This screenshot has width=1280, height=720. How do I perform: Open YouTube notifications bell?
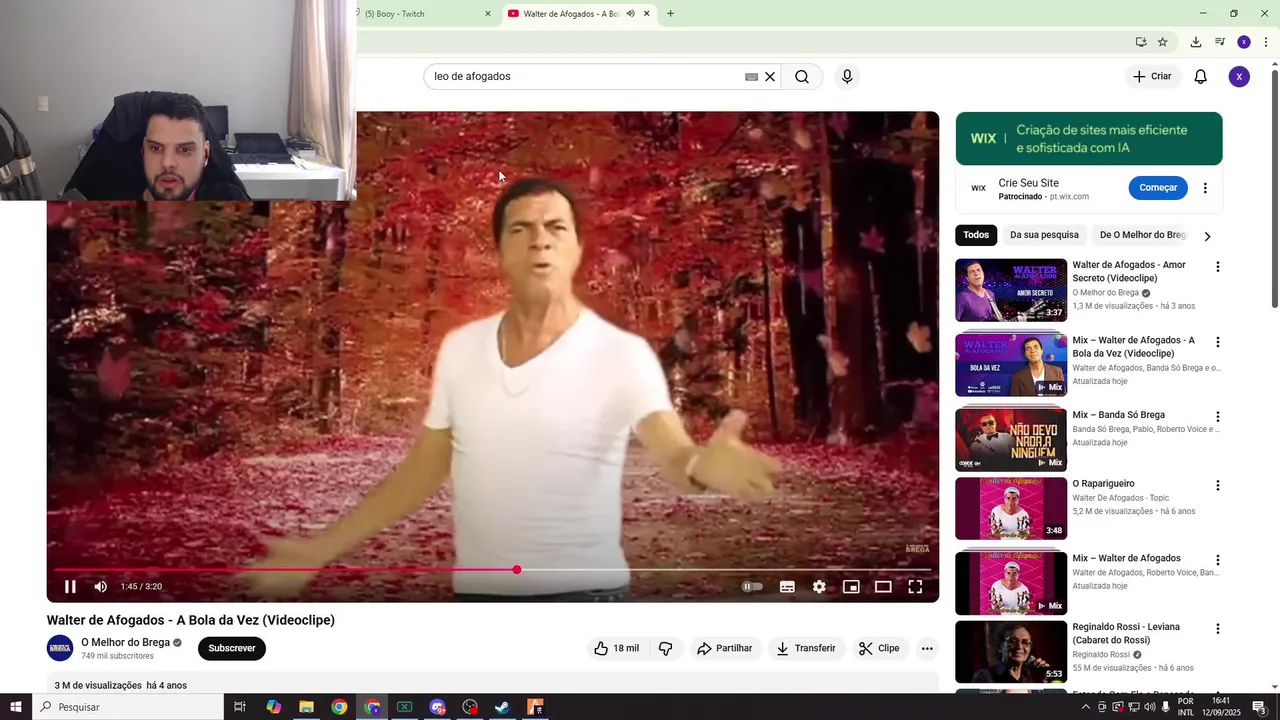coord(1201,77)
